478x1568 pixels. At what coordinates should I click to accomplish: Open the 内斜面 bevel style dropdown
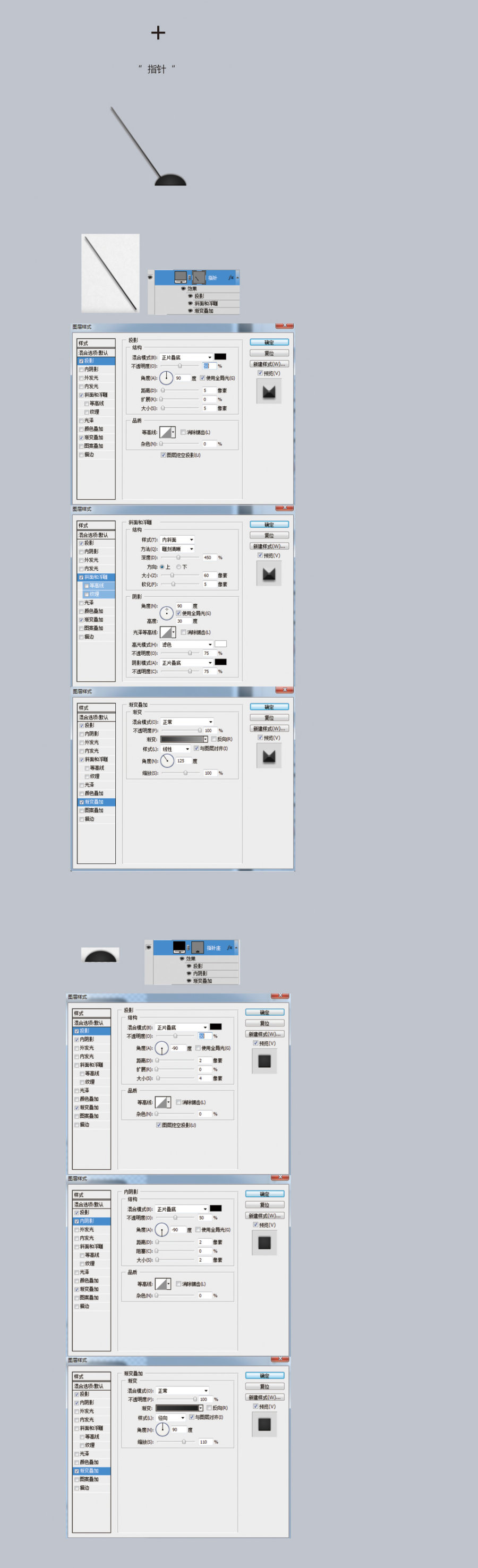(178, 540)
